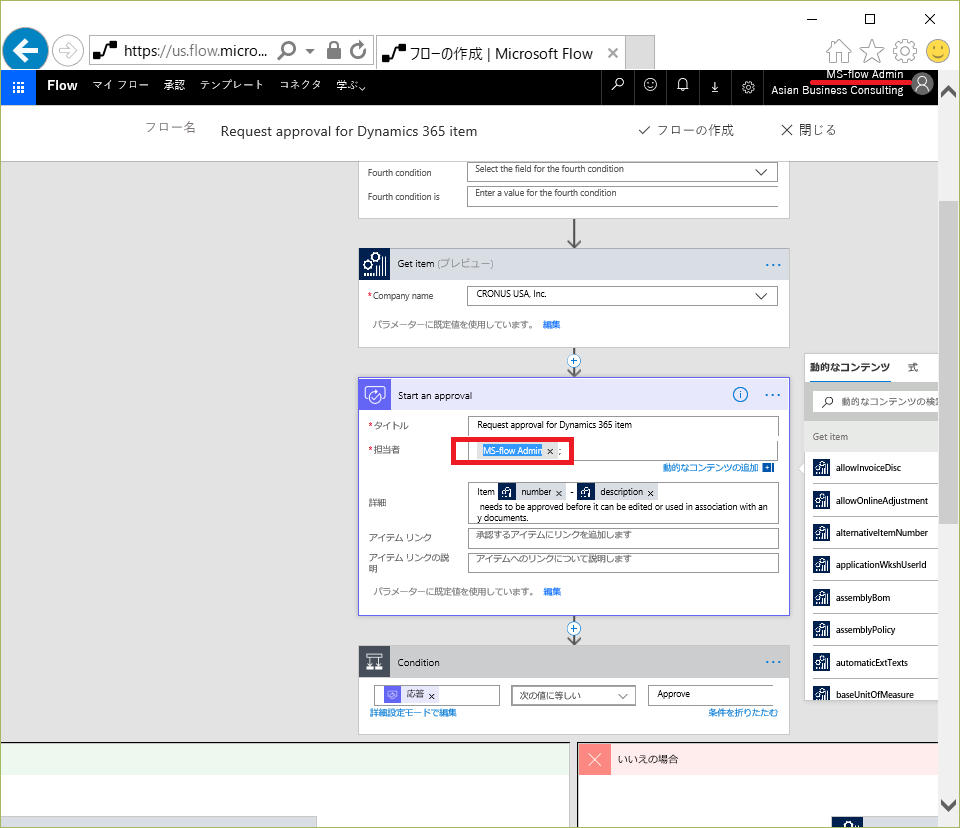The image size is (960, 828).
Task: Switch to the 式 tab
Action: (x=913, y=367)
